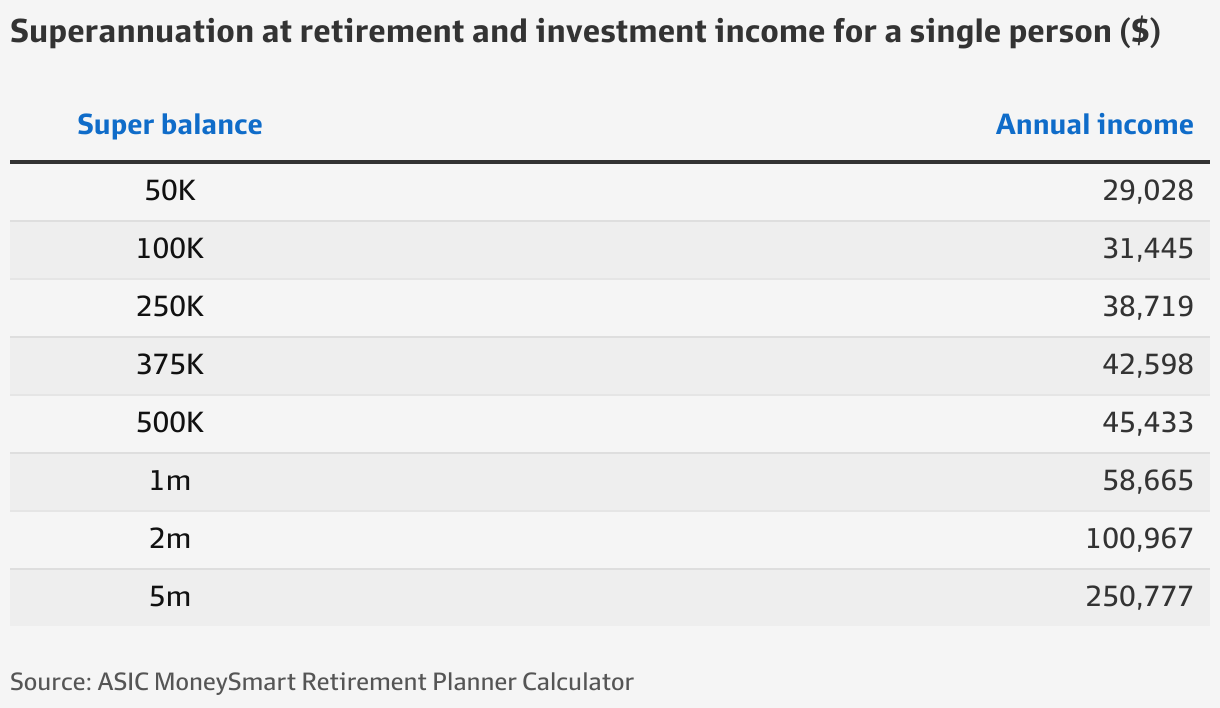
Task: Click the 45,433 annual income value
Action: [1148, 423]
